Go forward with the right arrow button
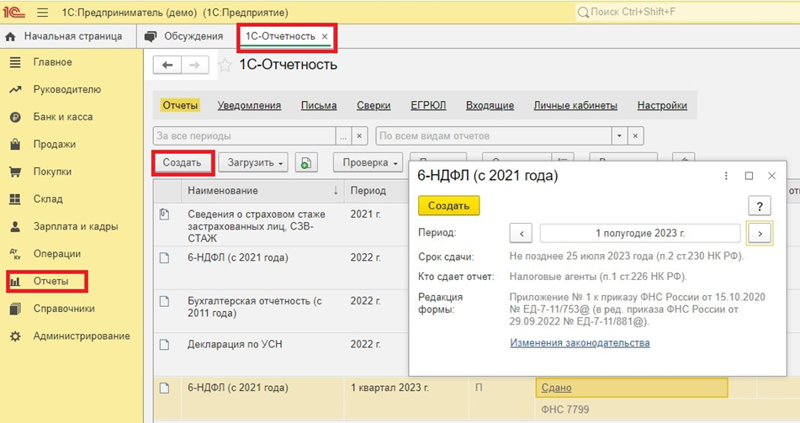 click(x=195, y=65)
